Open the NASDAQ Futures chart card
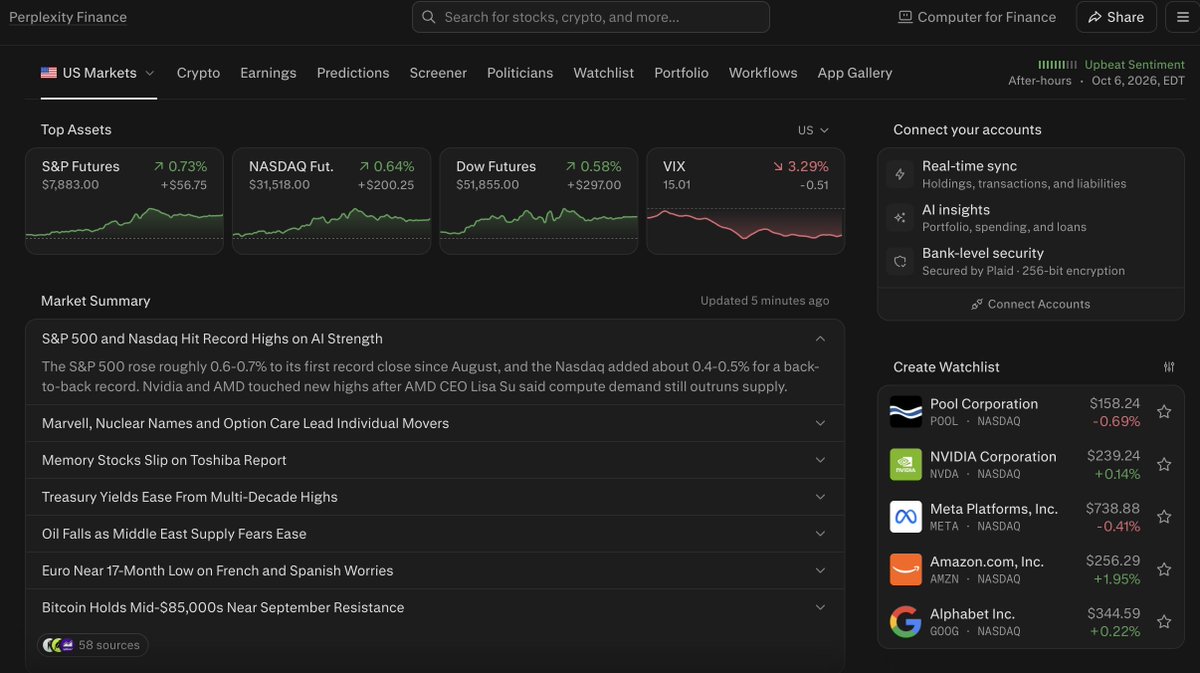1200x673 pixels. pos(332,201)
